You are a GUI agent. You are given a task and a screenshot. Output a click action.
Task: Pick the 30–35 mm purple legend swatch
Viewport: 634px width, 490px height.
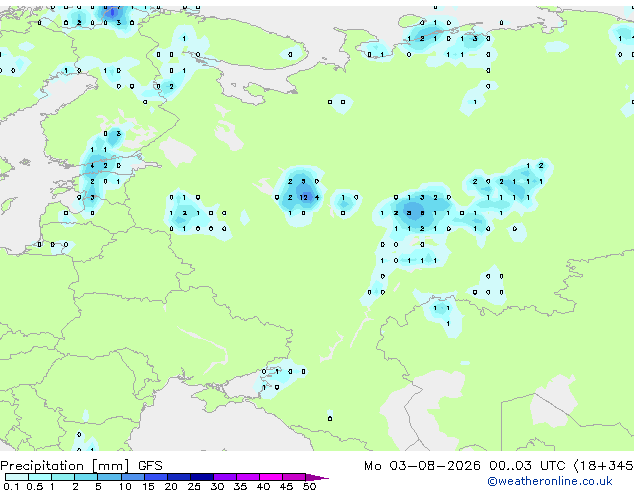[x=225, y=477]
